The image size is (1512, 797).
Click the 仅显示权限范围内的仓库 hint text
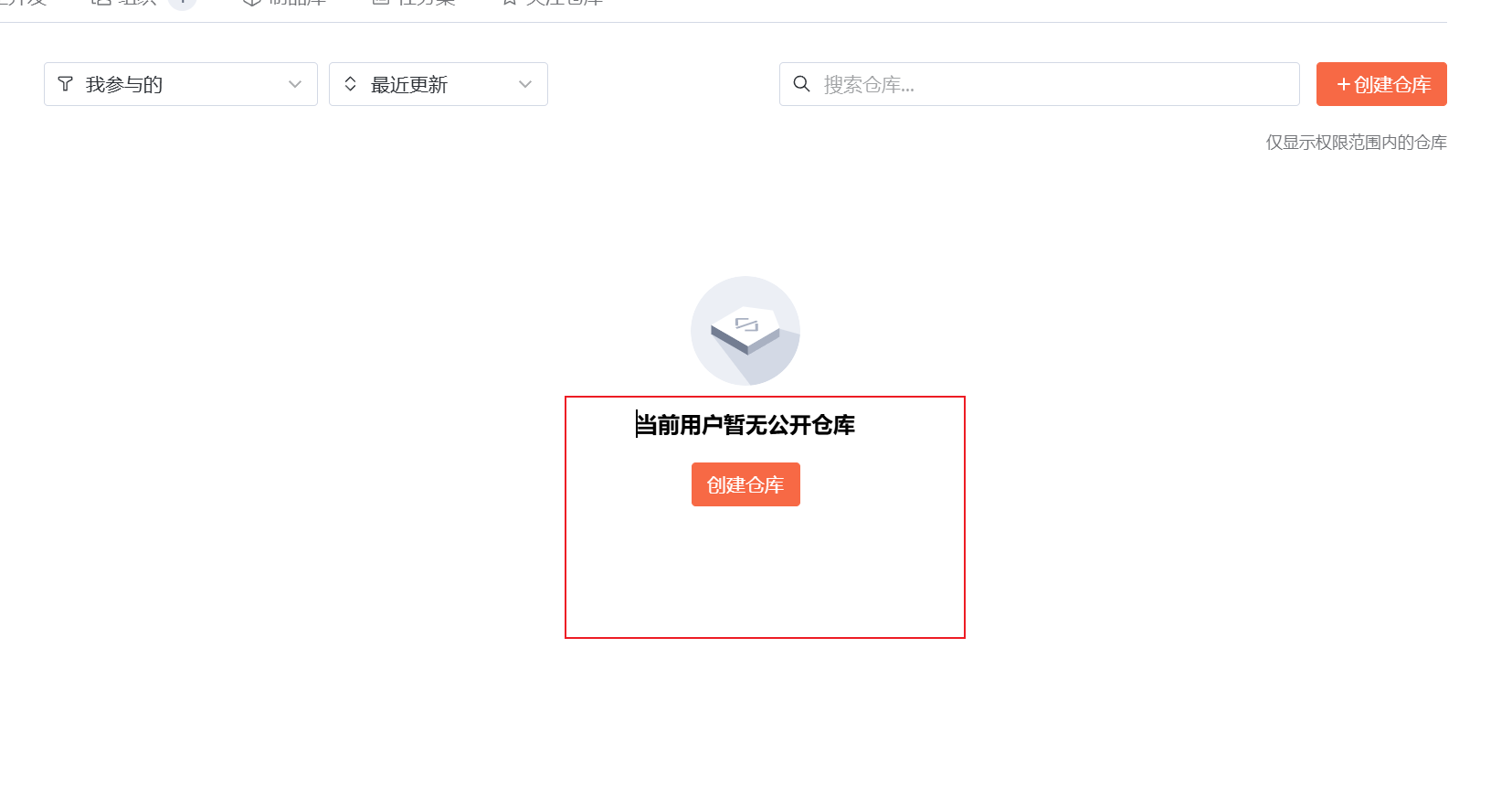tap(1356, 143)
